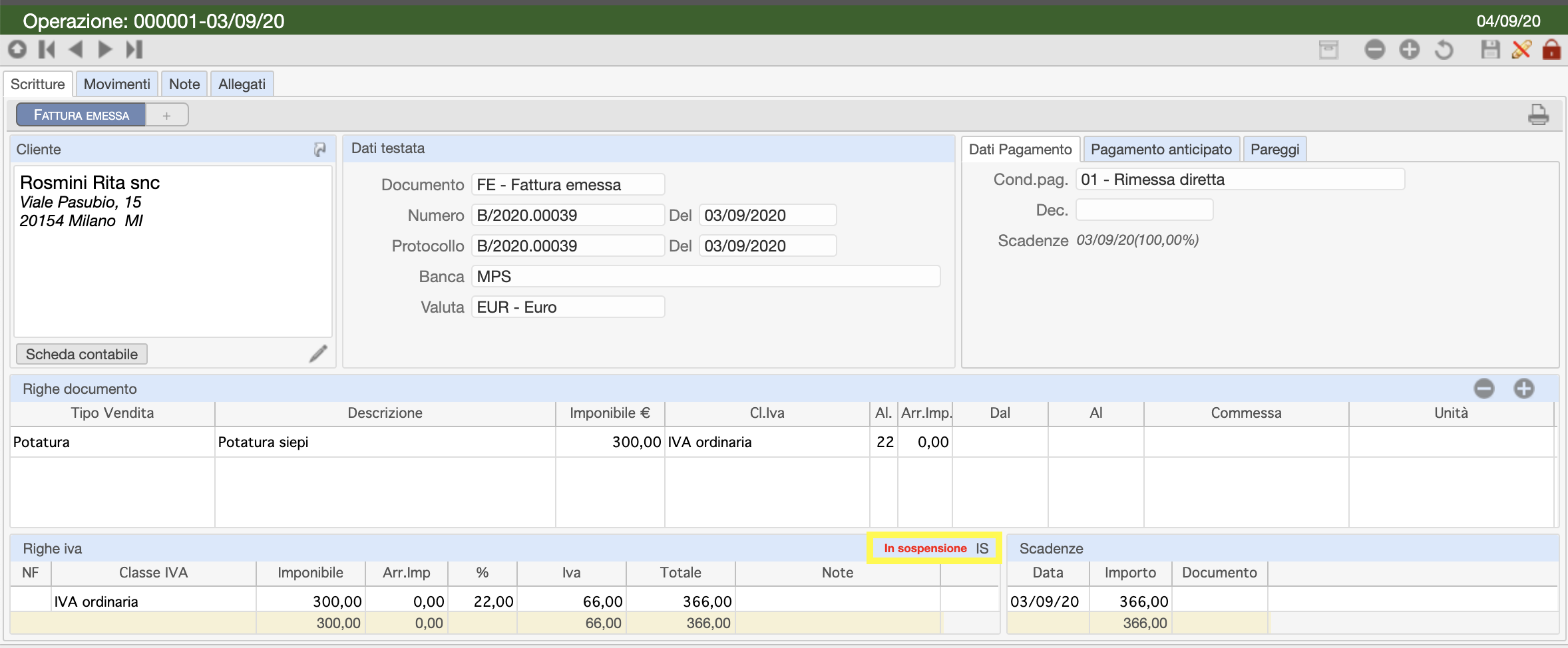Click Cond.pag. field 01 - Rimessa diretta
The height and width of the screenshot is (648, 1568).
click(1240, 180)
